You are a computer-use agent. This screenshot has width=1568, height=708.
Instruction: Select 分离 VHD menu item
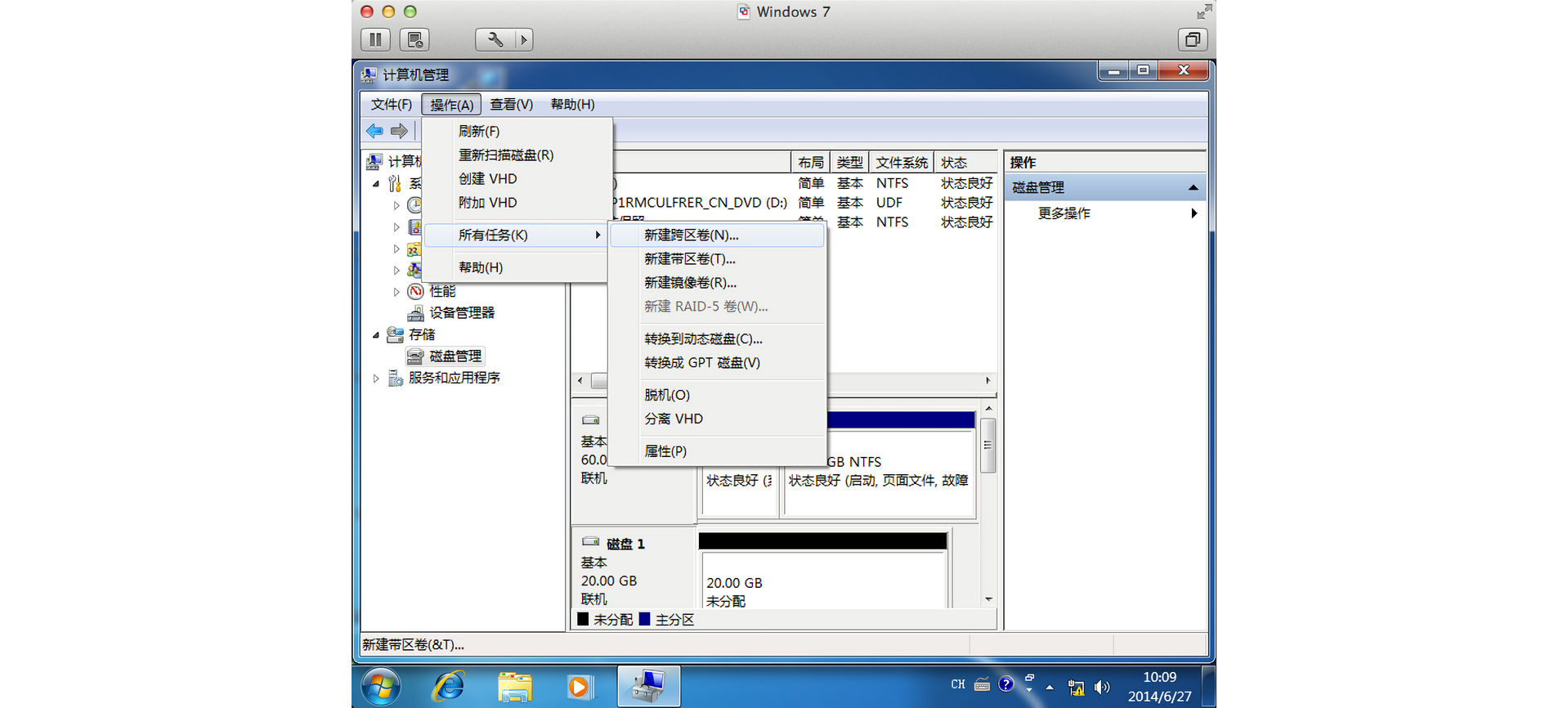point(717,419)
